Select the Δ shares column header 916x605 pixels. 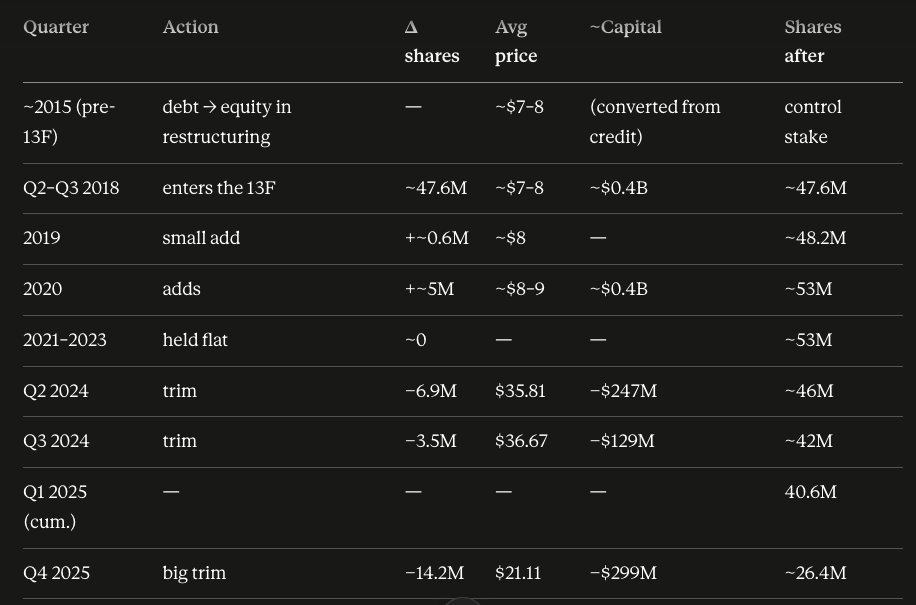click(432, 41)
